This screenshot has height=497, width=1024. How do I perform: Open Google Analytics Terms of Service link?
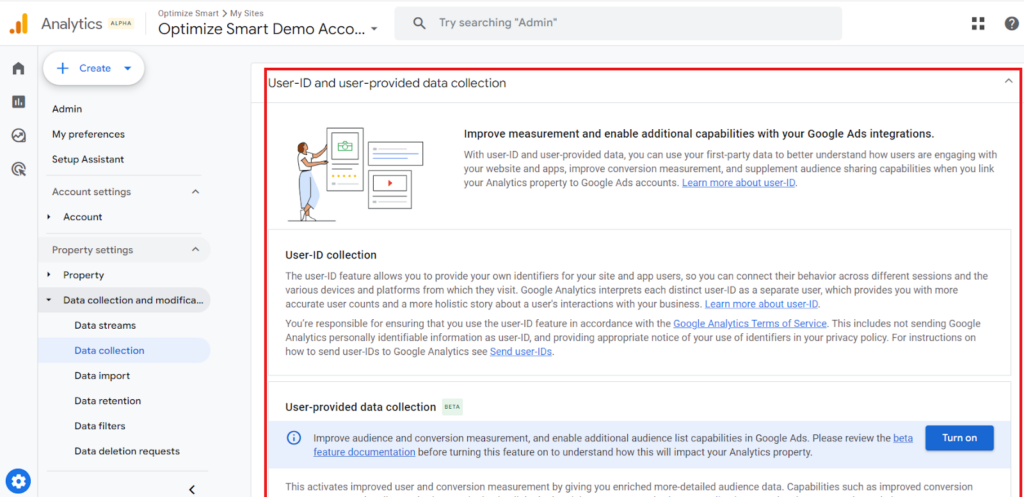pyautogui.click(x=750, y=323)
